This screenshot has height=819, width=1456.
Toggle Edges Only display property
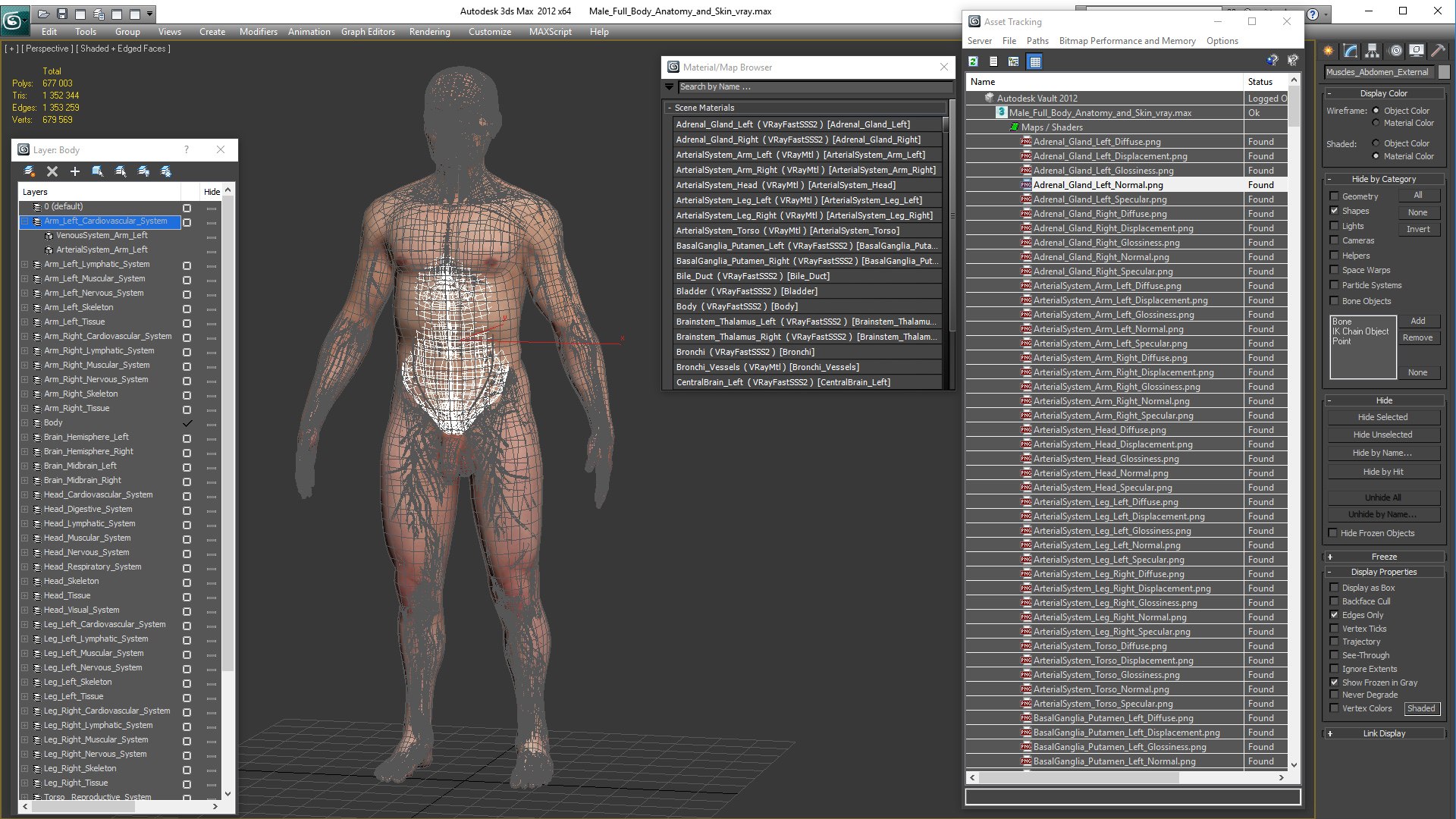(1334, 615)
